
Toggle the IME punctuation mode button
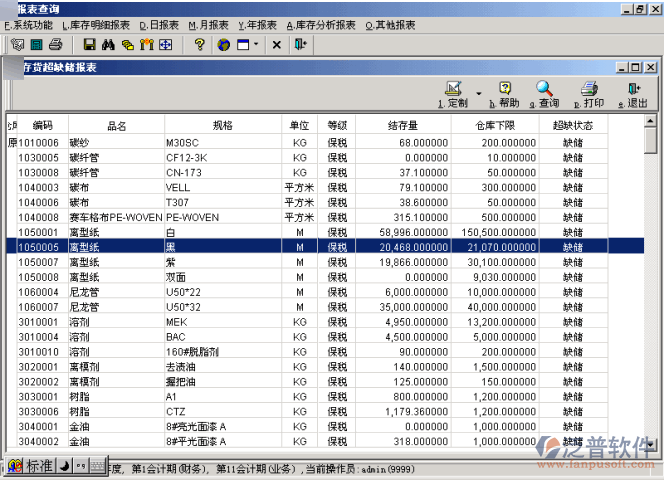pyautogui.click(x=80, y=466)
